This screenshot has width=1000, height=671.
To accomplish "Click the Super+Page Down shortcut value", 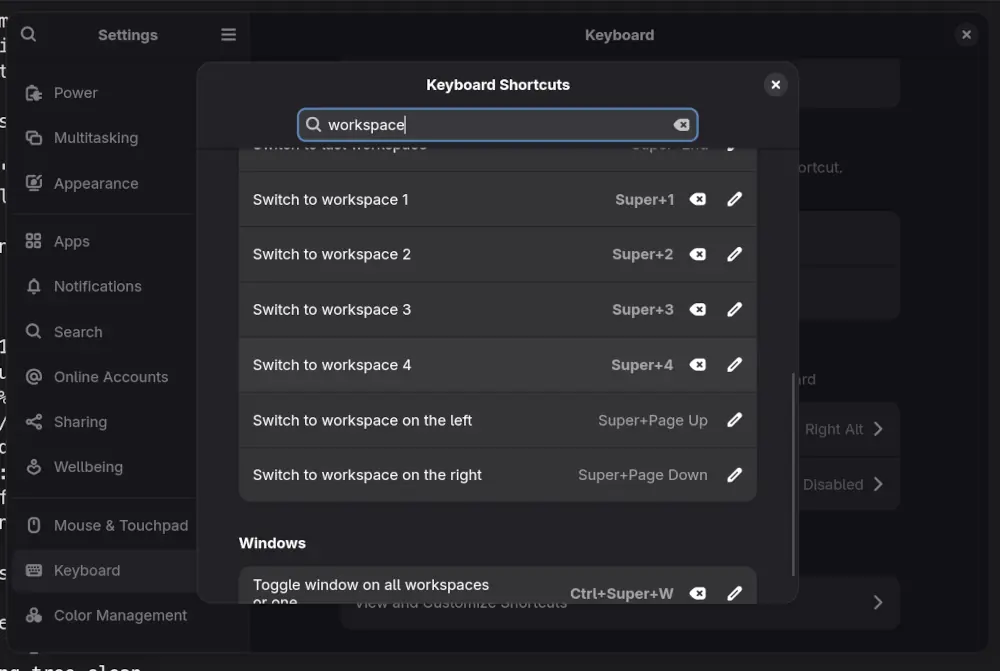I will coord(642,475).
